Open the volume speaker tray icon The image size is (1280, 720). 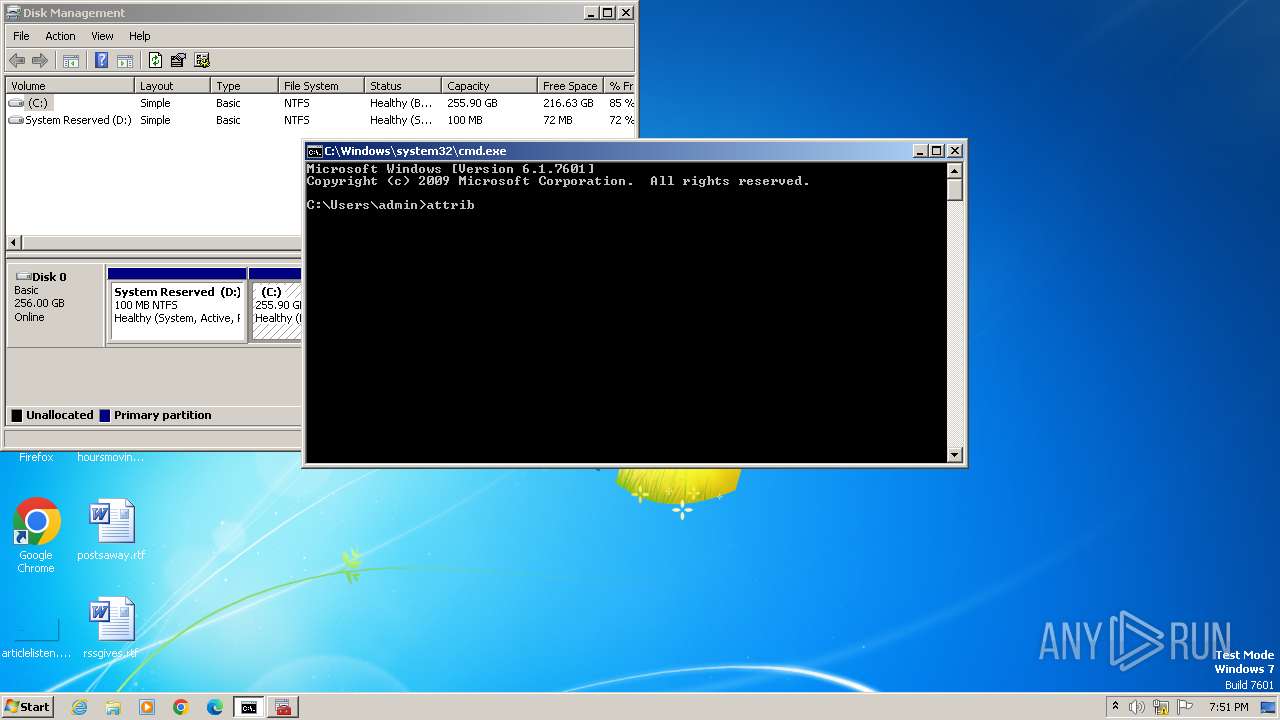click(1137, 707)
